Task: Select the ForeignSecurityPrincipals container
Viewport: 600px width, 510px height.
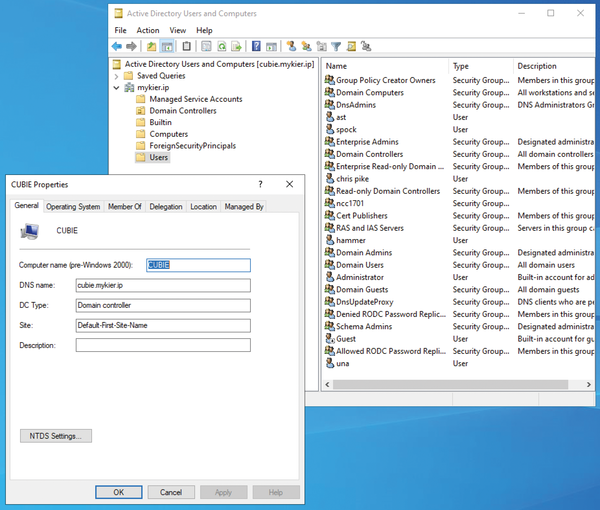Action: (x=186, y=146)
